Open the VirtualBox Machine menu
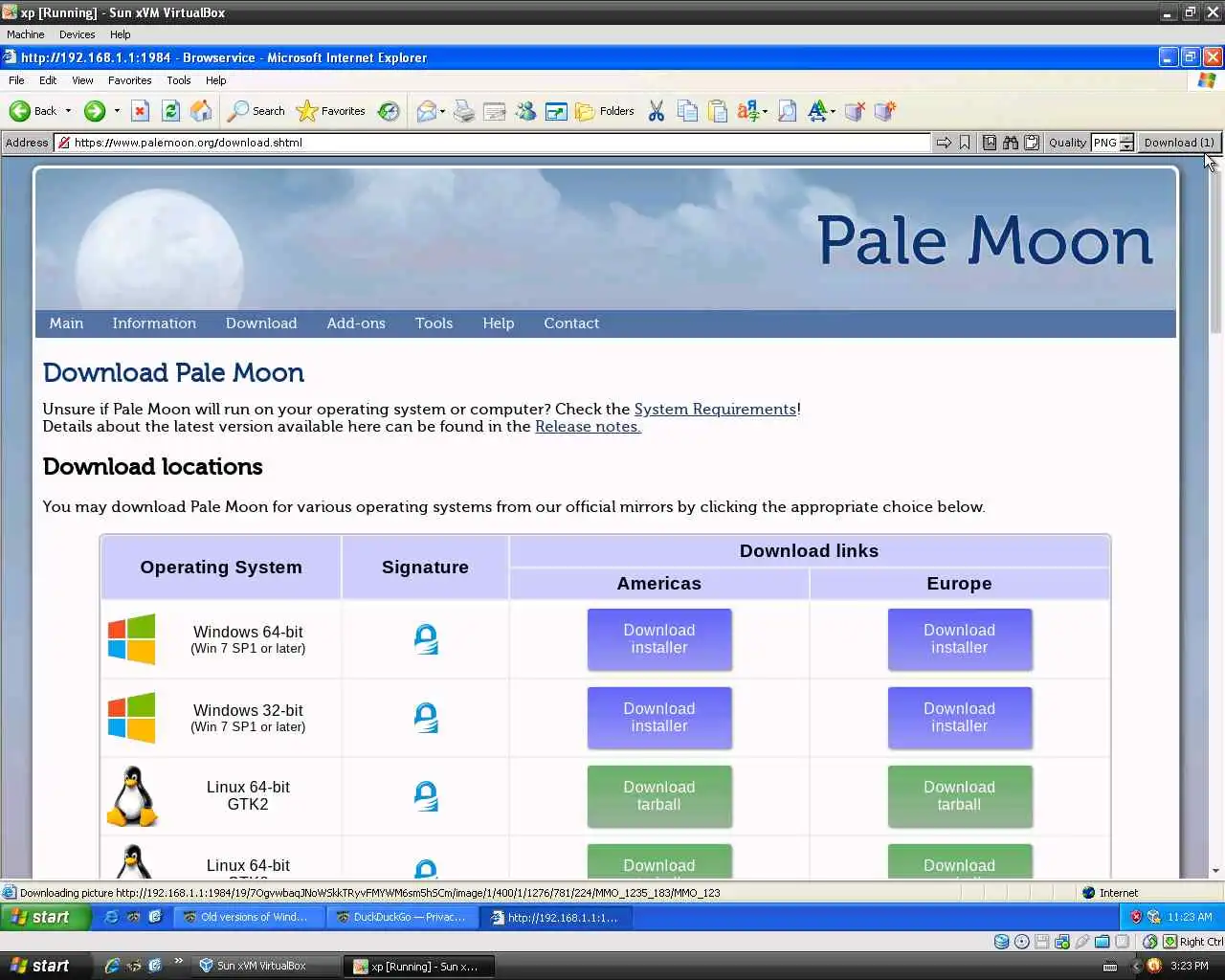This screenshot has height=980, width=1225. (26, 34)
